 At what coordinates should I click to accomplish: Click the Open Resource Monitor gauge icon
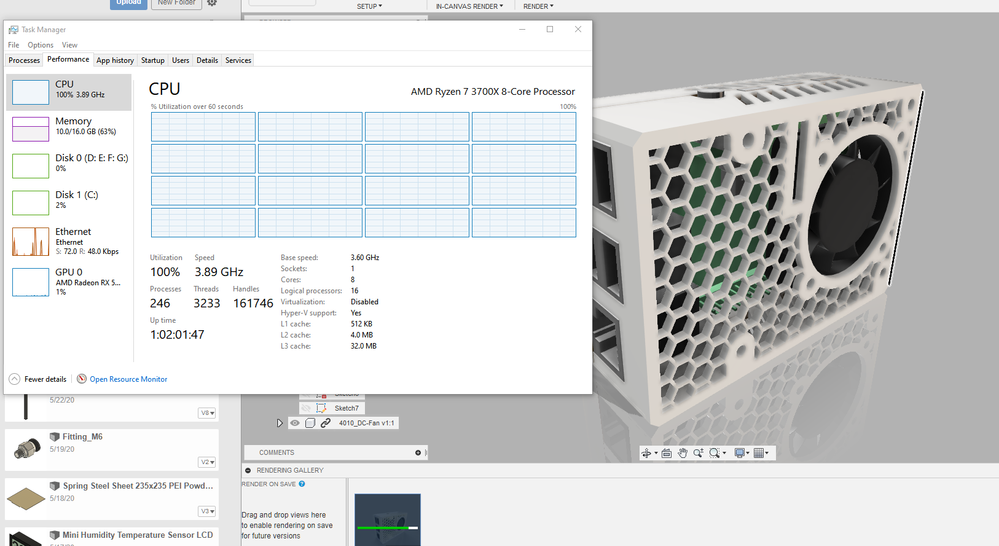82,379
